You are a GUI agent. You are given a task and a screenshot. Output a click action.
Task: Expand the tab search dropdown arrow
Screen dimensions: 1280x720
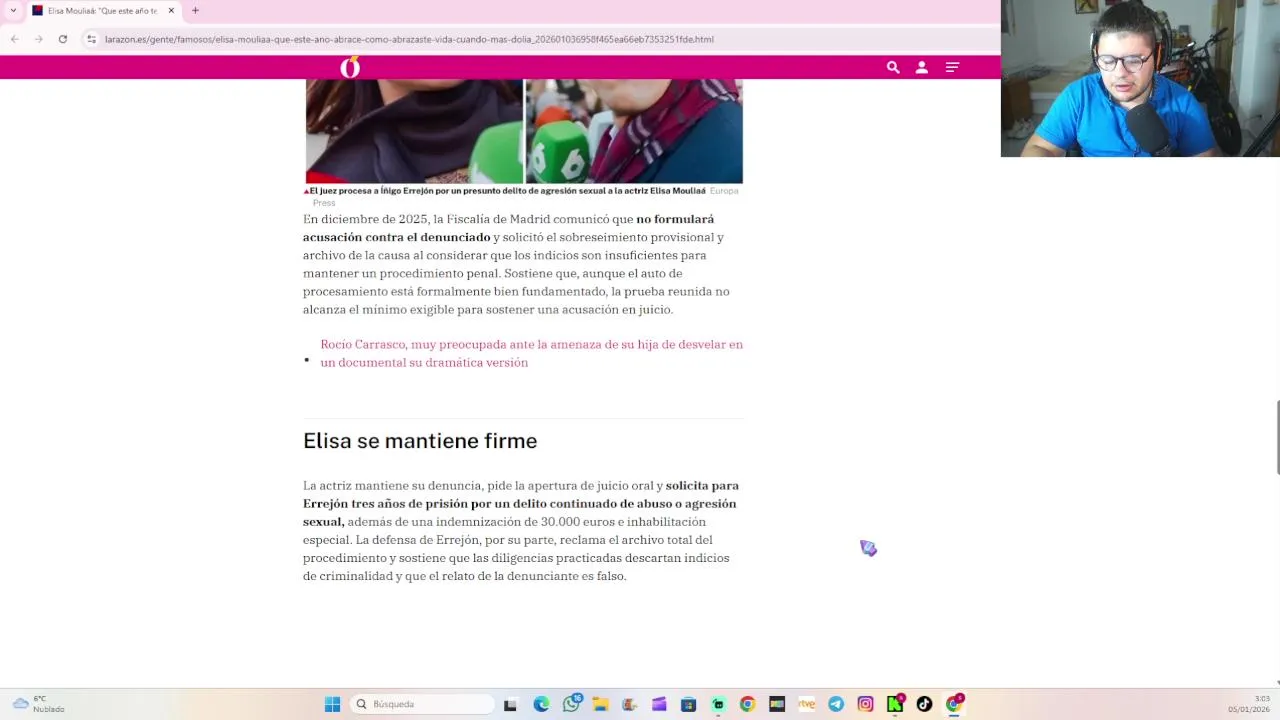[x=13, y=10]
